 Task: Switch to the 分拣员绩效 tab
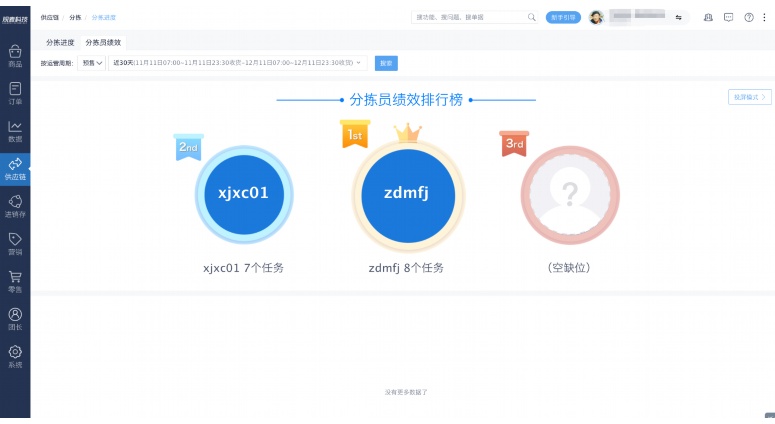click(103, 42)
